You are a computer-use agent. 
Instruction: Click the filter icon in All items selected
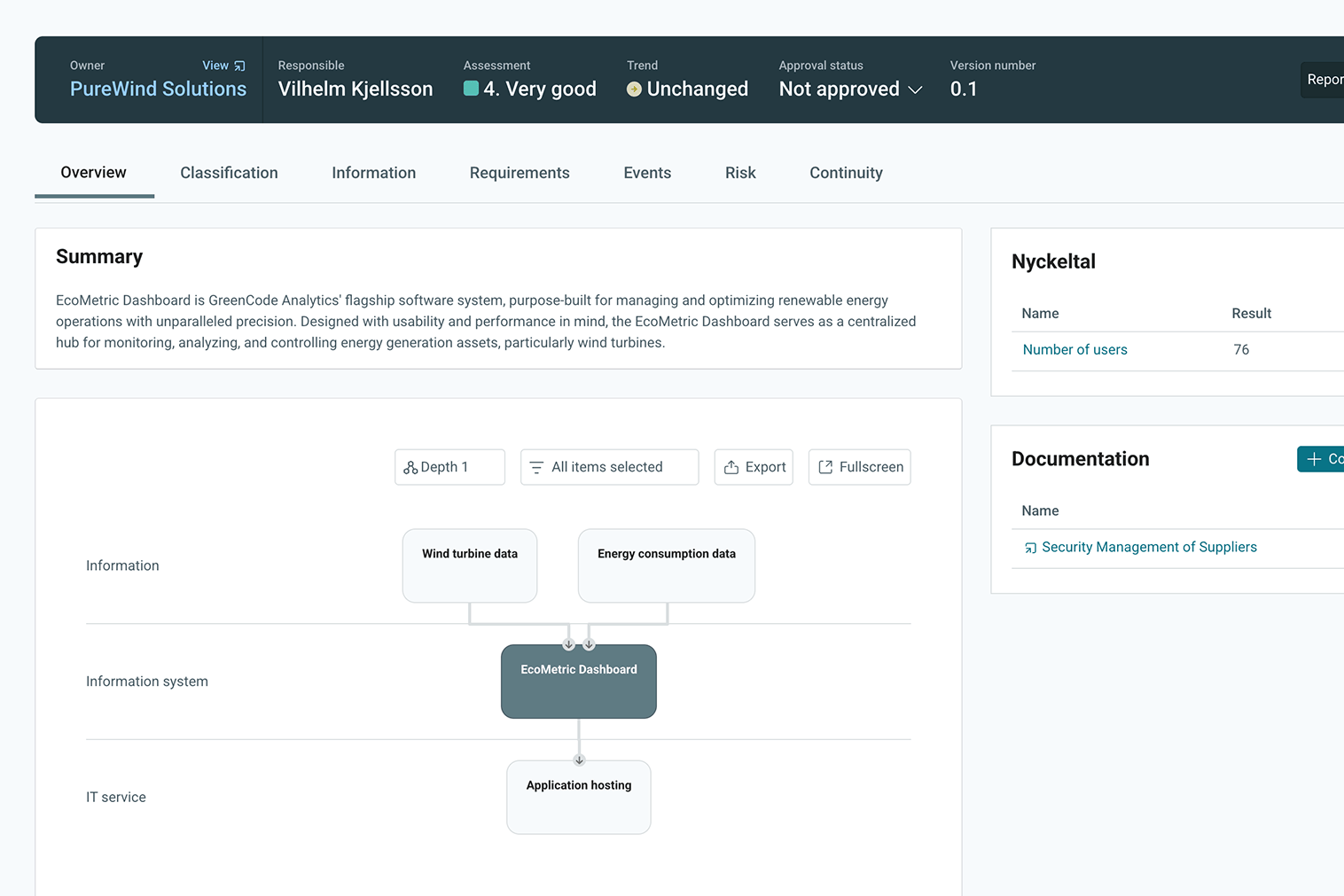pyautogui.click(x=536, y=467)
